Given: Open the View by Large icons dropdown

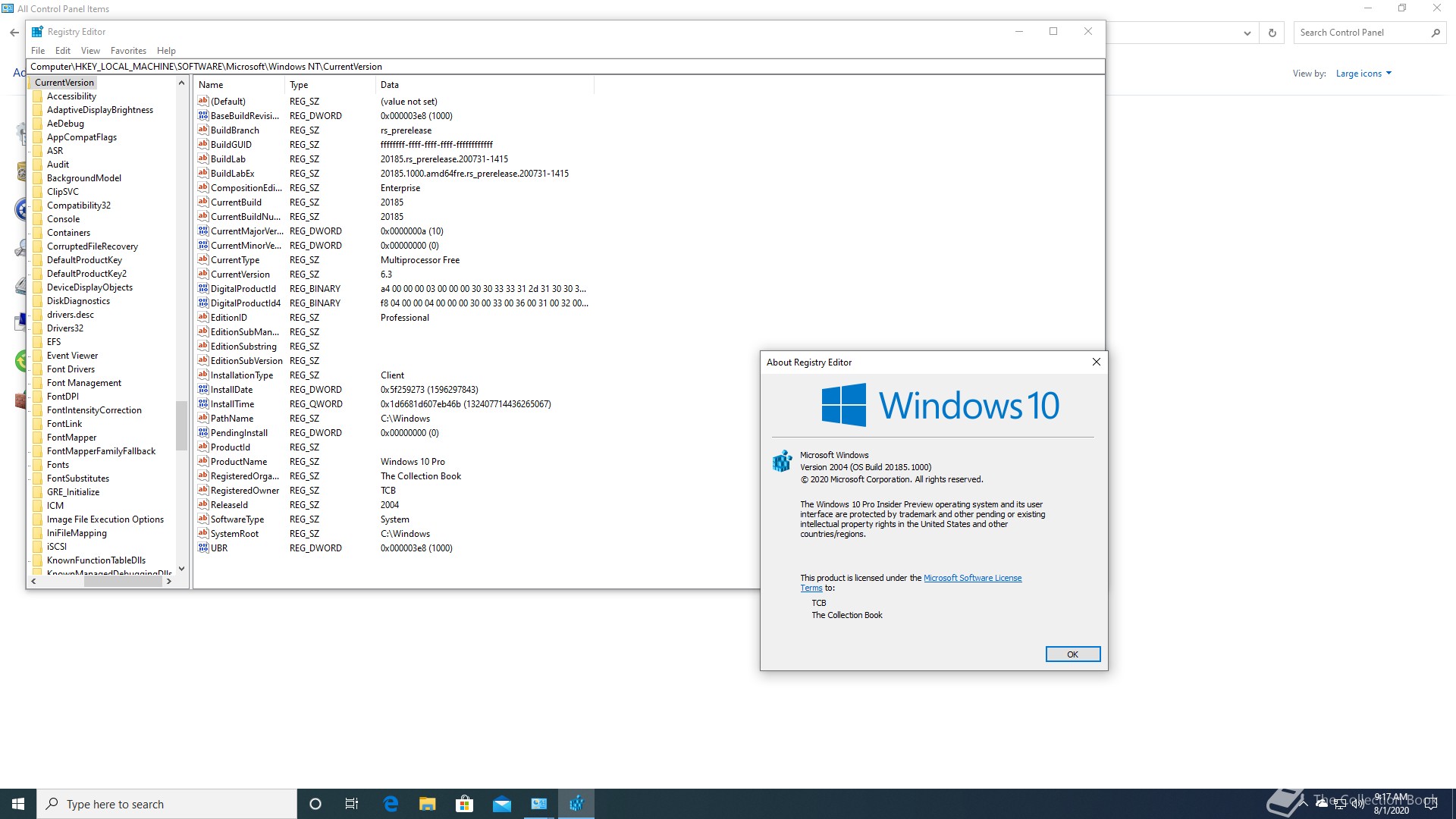Looking at the screenshot, I should 1363,74.
